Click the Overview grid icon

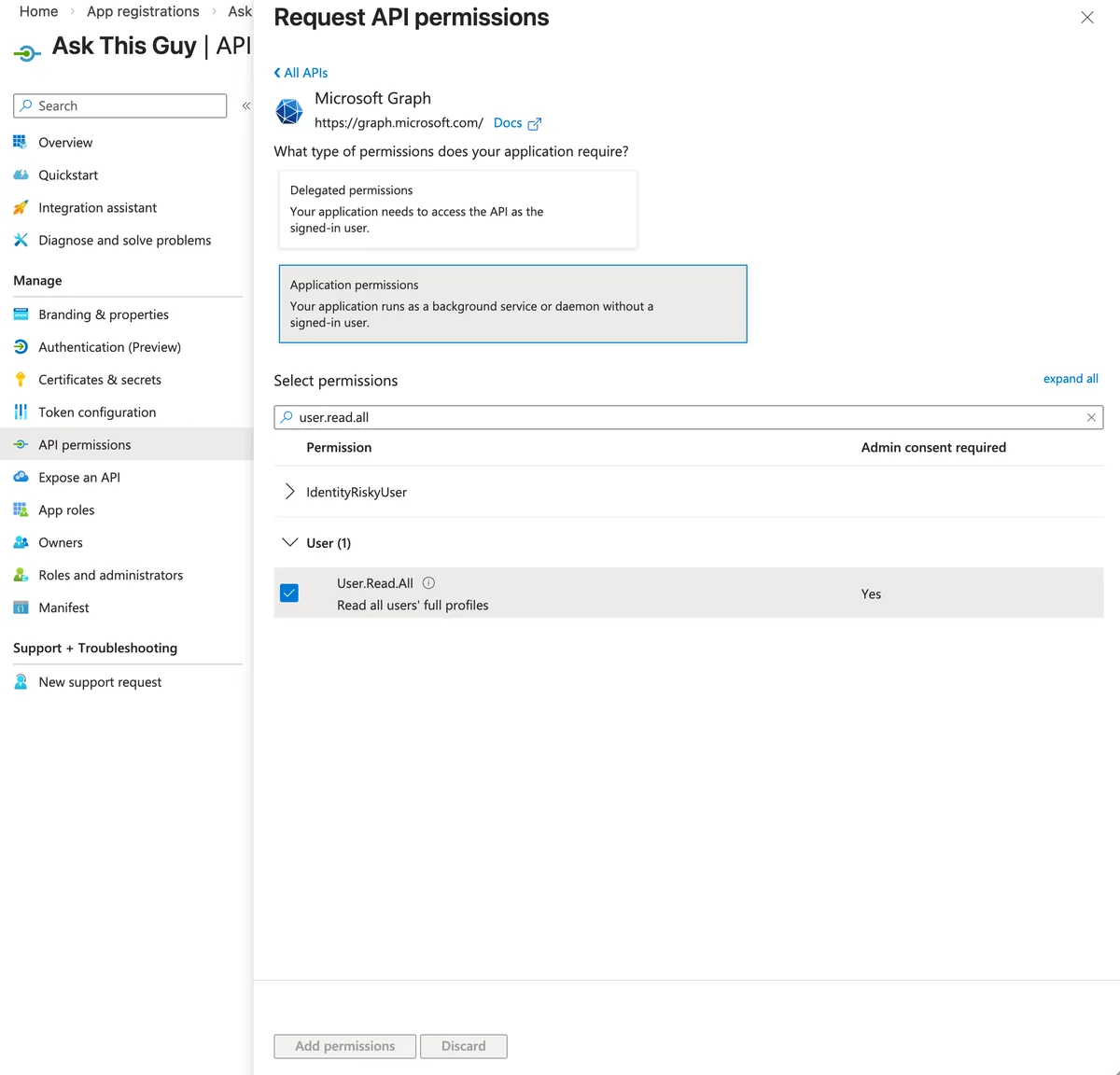[x=21, y=142]
